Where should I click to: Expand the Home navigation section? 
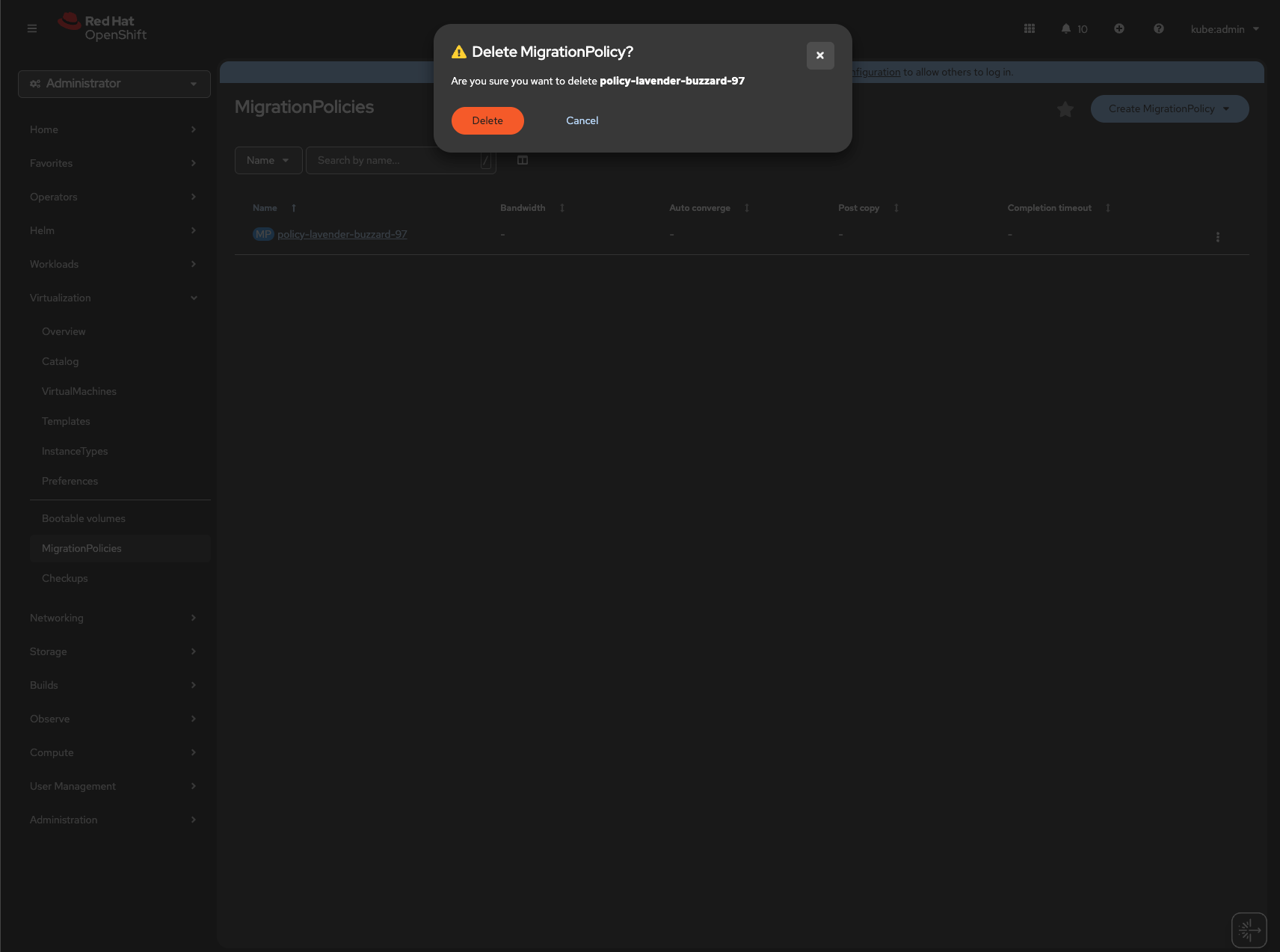pyautogui.click(x=114, y=129)
